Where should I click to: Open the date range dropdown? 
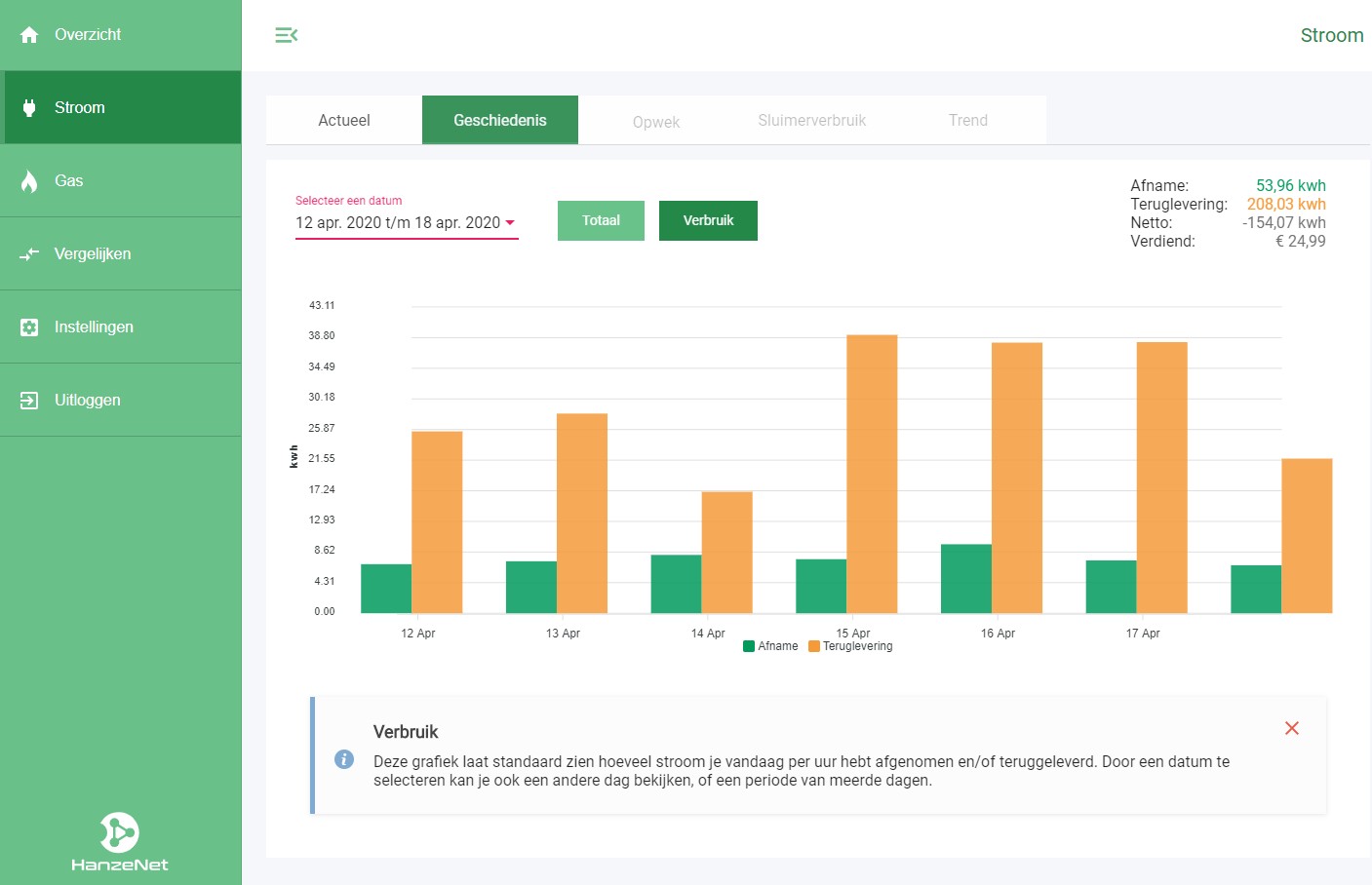tap(407, 223)
